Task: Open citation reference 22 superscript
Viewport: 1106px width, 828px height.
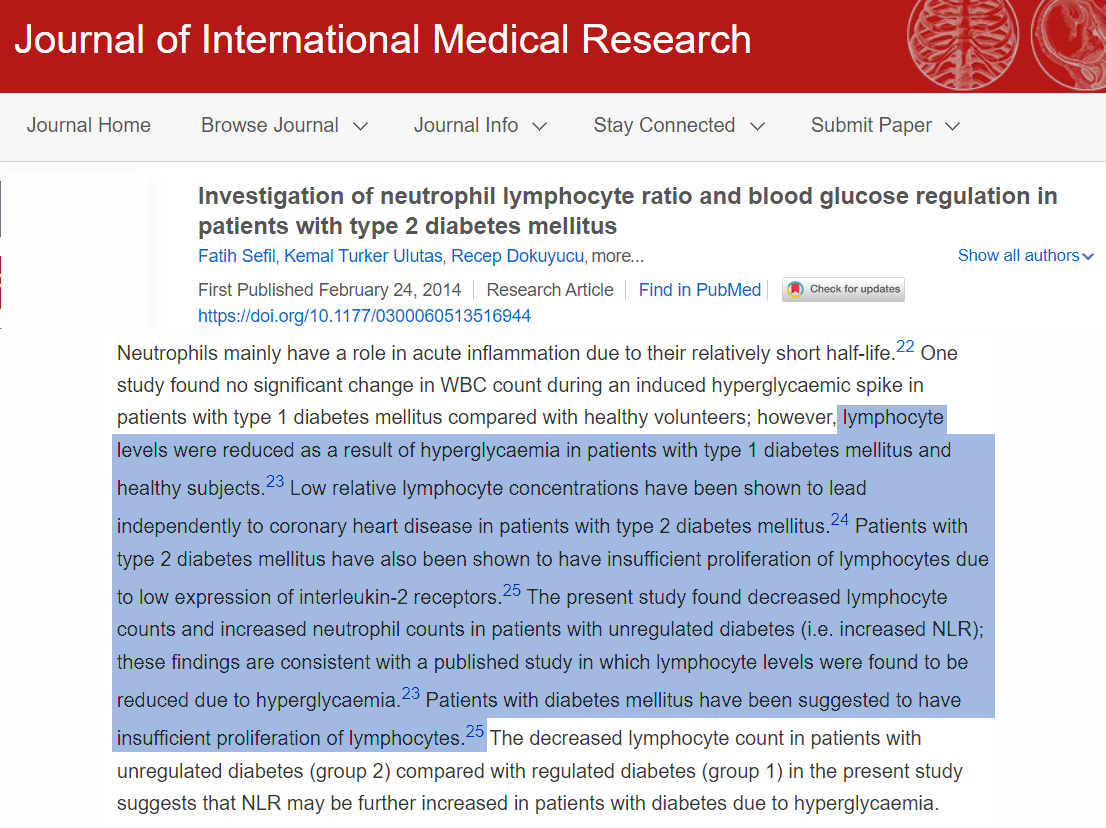Action: tap(905, 347)
